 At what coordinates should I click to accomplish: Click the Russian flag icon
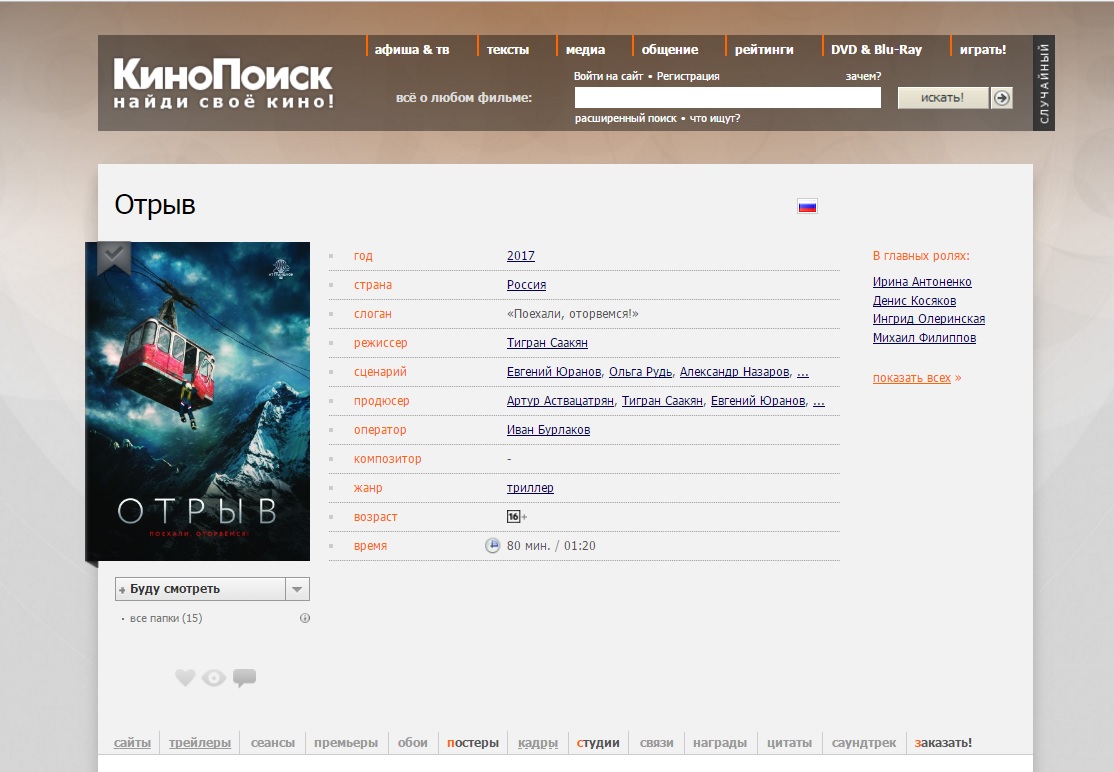click(807, 206)
